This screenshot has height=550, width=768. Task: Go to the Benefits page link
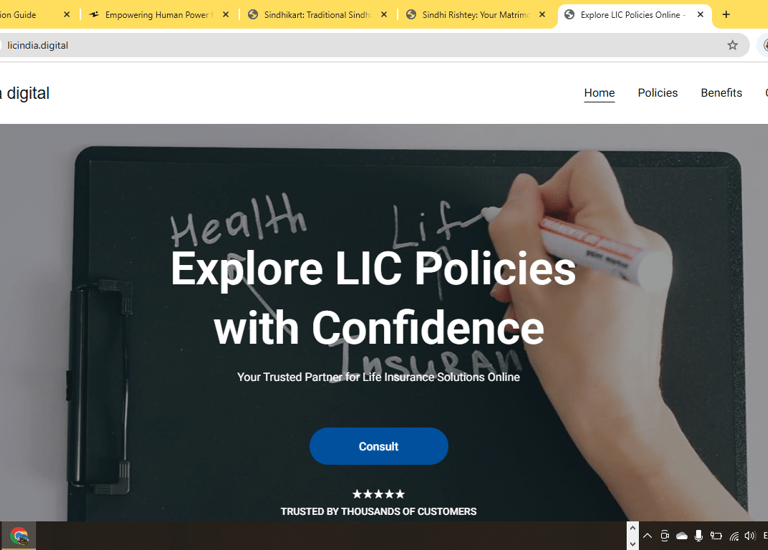721,93
